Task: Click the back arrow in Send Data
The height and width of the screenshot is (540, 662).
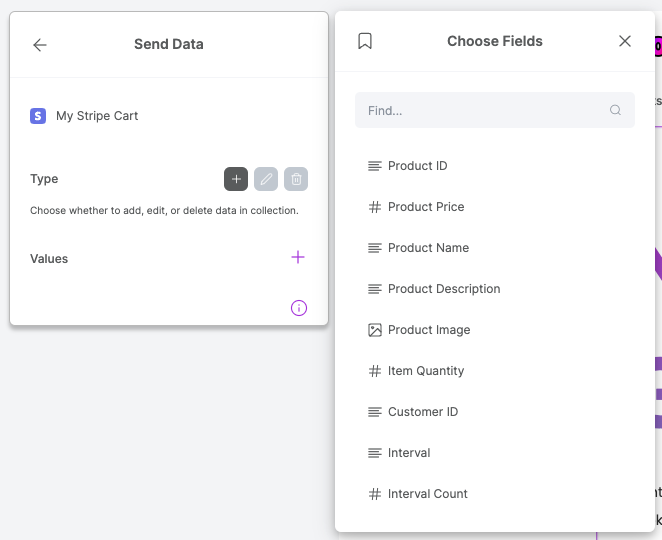Action: (x=40, y=45)
